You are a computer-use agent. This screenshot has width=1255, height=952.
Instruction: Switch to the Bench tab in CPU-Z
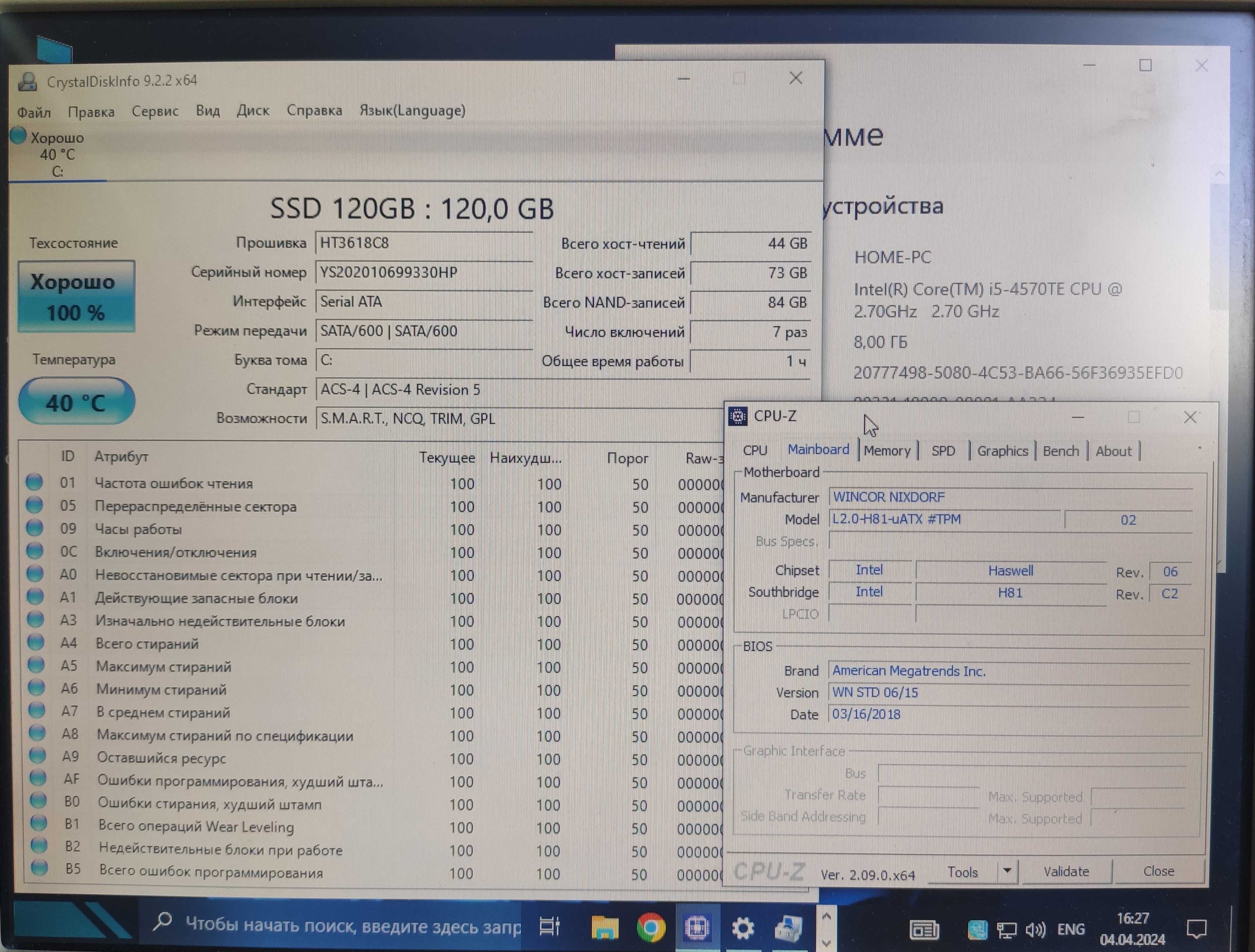pos(1060,451)
